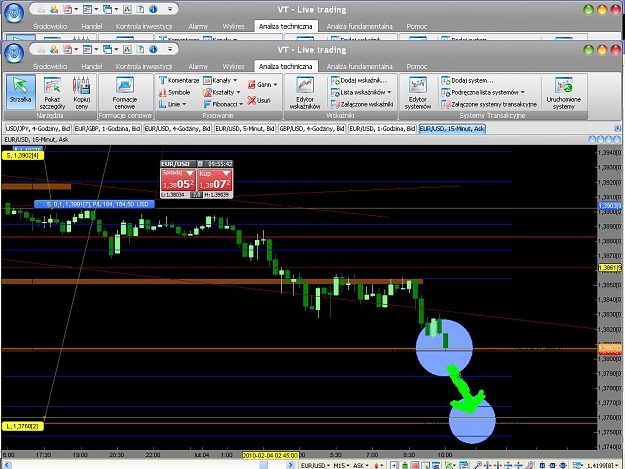Switch to EUR/USD, 4-Godziny, Bid chart tab
The width and height of the screenshot is (625, 469).
(x=177, y=129)
